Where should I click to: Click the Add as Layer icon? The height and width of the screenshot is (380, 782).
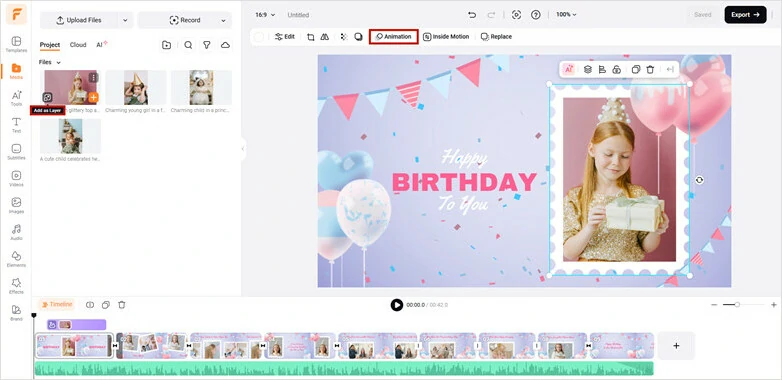coord(47,97)
